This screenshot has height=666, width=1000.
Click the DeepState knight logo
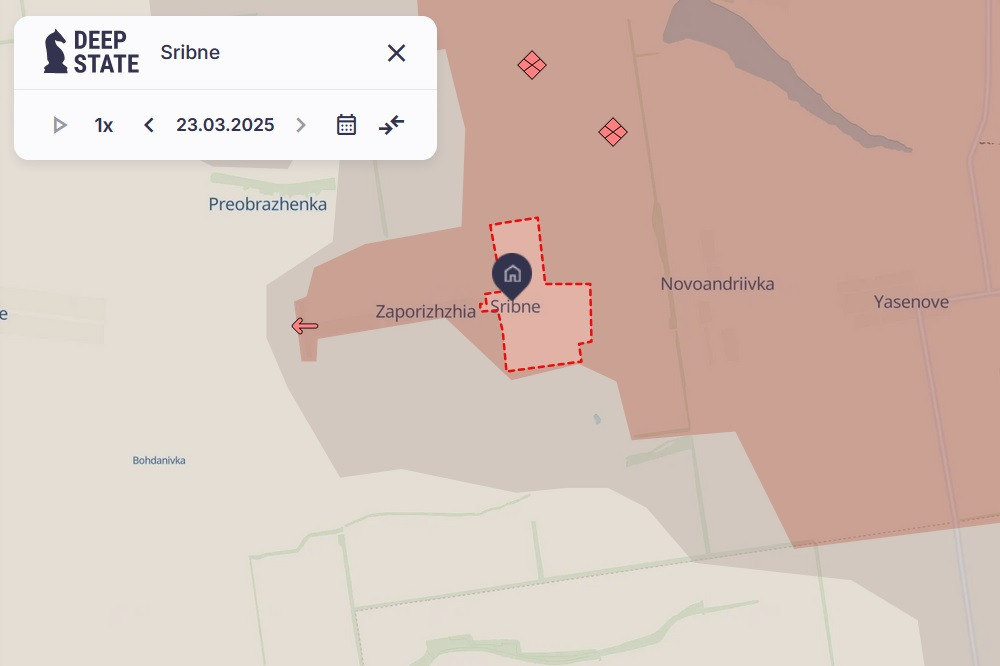coord(56,52)
